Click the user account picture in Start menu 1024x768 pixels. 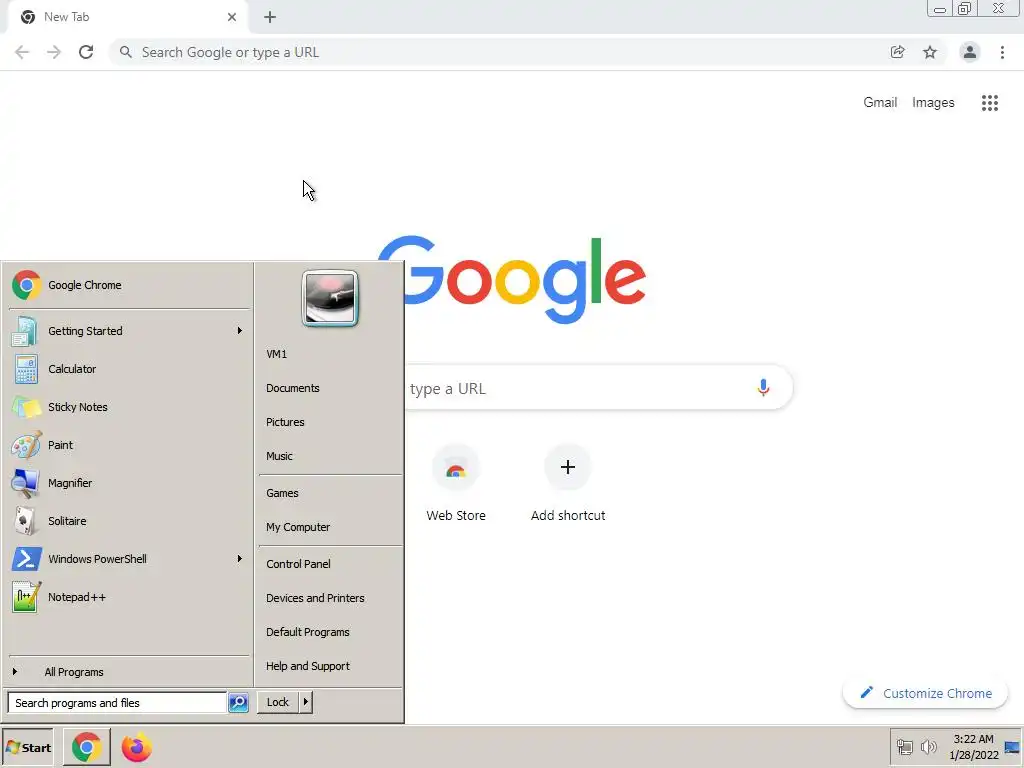point(330,298)
